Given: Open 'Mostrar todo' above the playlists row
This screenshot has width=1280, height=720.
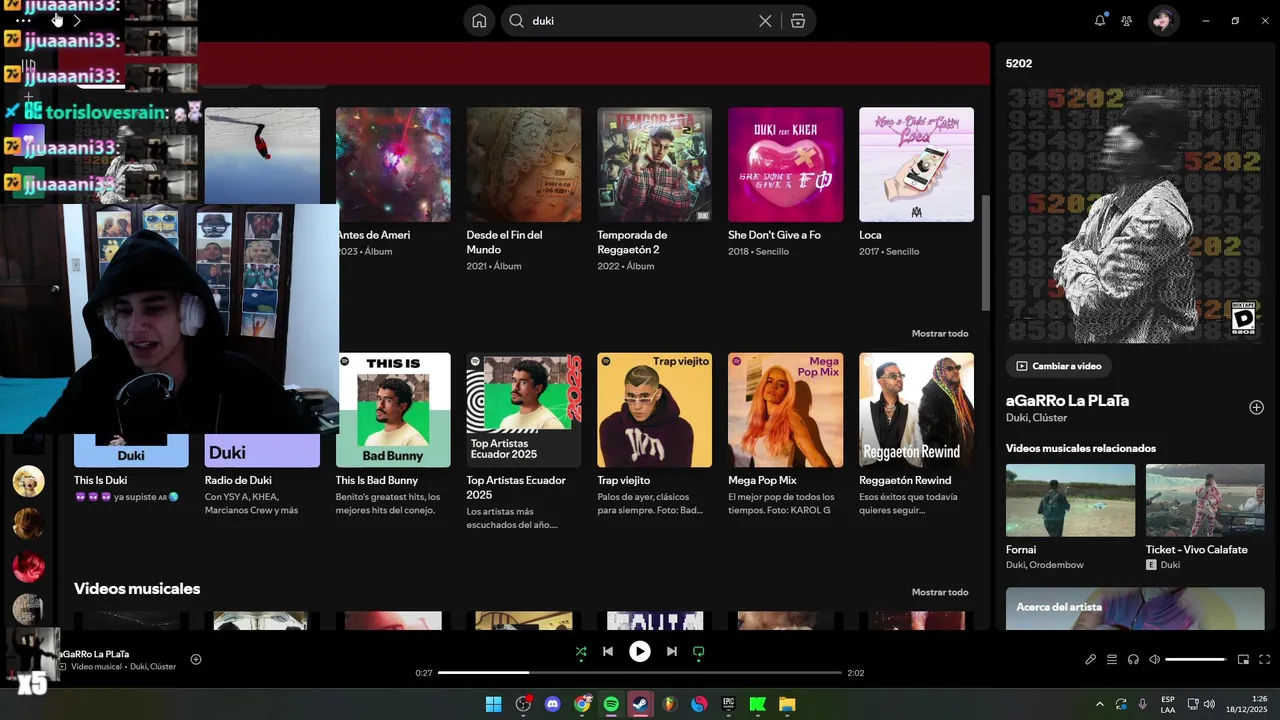Looking at the screenshot, I should [940, 334].
